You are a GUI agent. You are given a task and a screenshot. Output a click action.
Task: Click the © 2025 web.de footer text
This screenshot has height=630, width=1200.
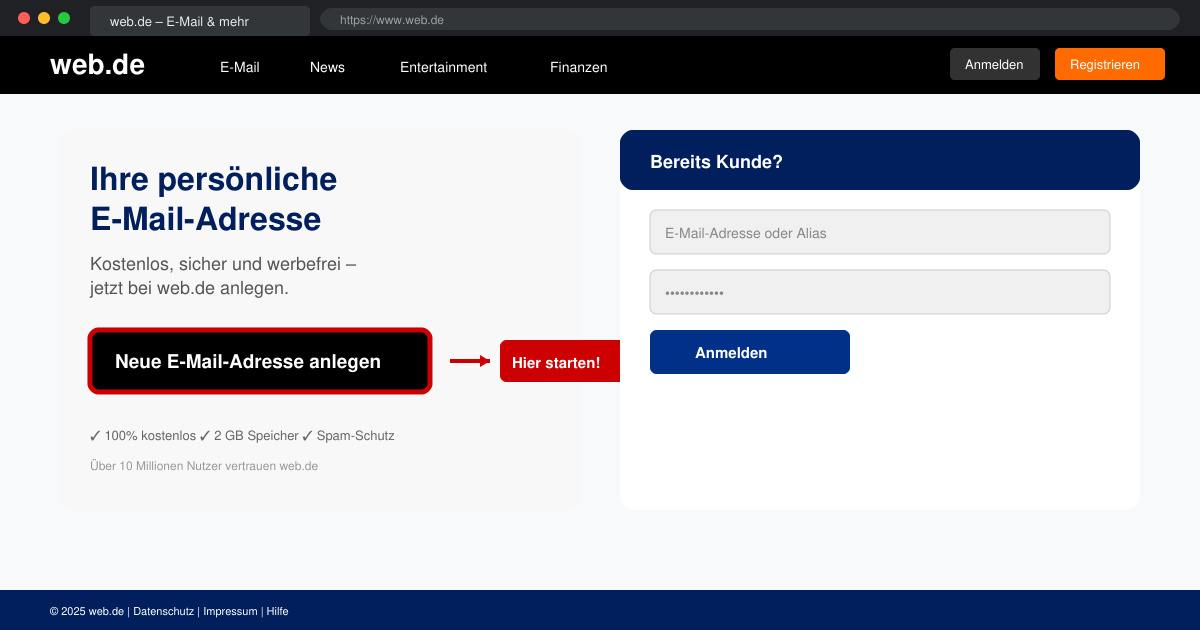coord(87,611)
